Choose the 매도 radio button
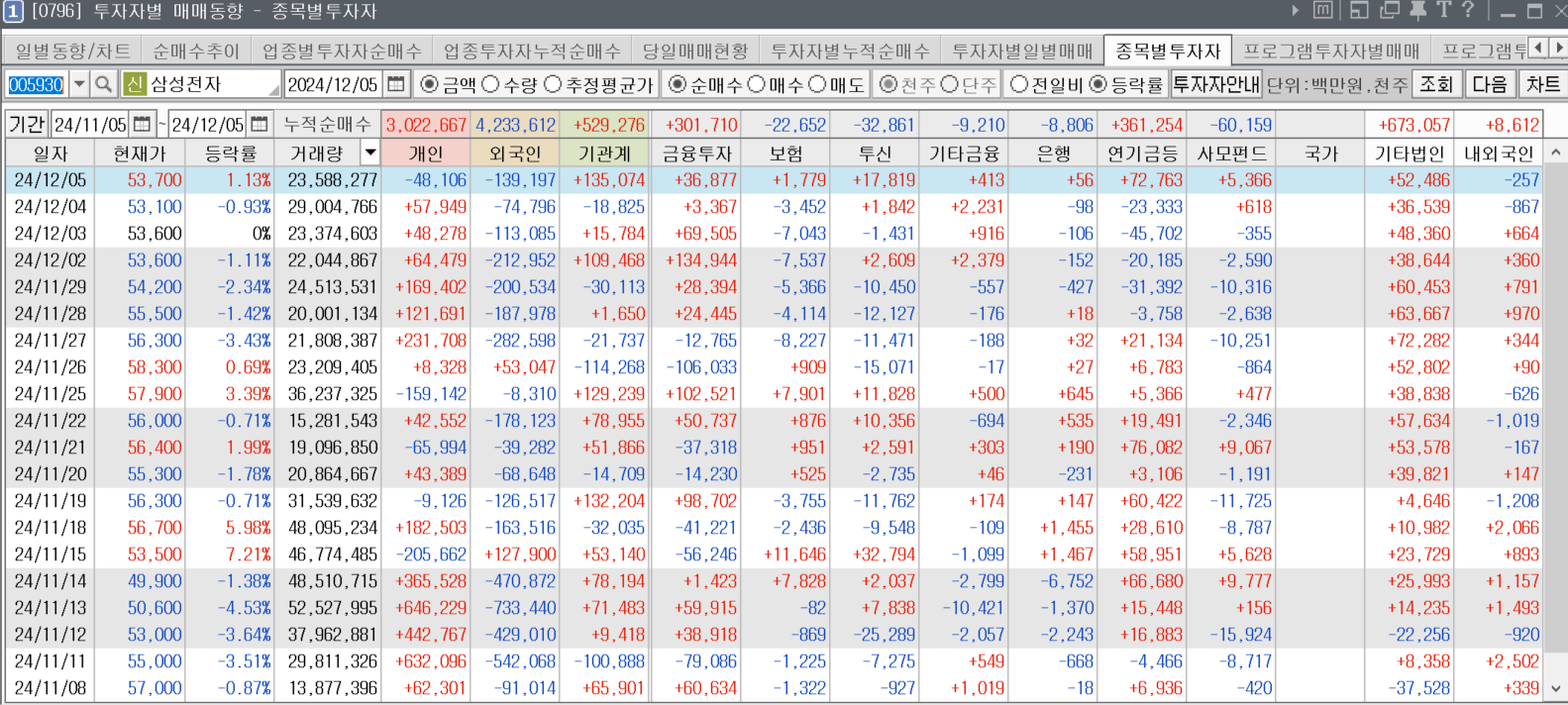 coord(817,85)
